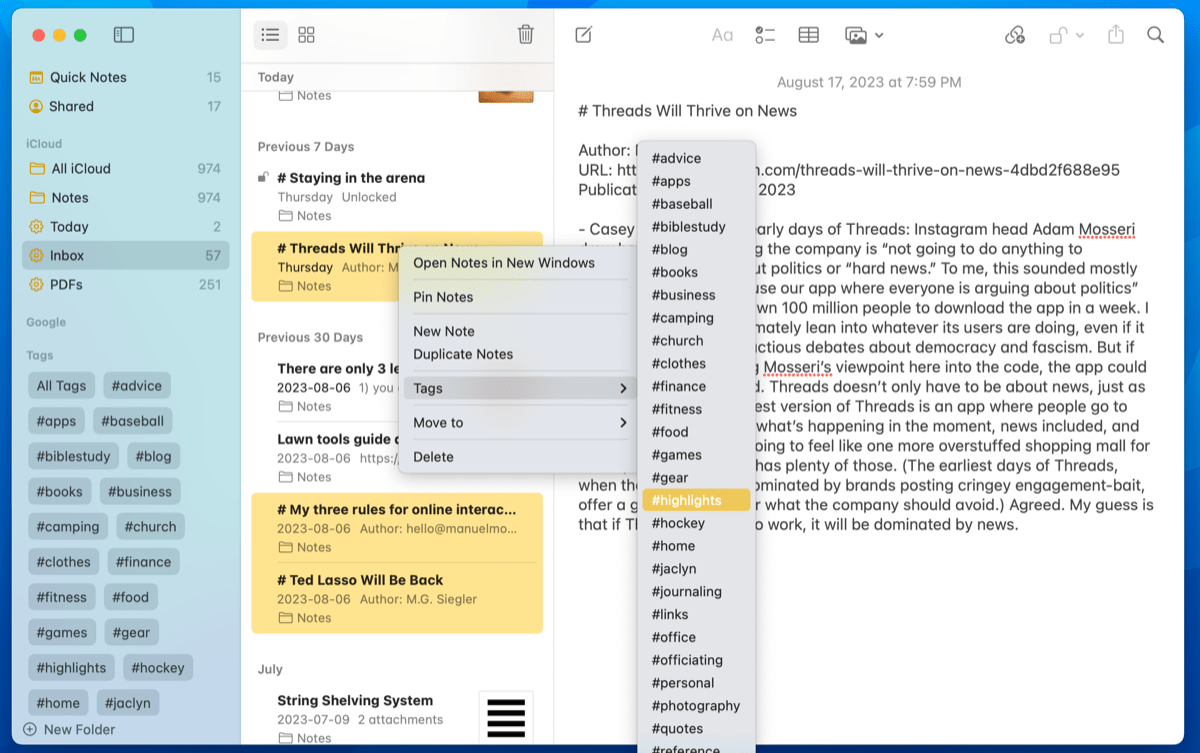Screen dimensions: 1200x753
Task: Filter by #baseball tag in sidebar
Action: (133, 421)
